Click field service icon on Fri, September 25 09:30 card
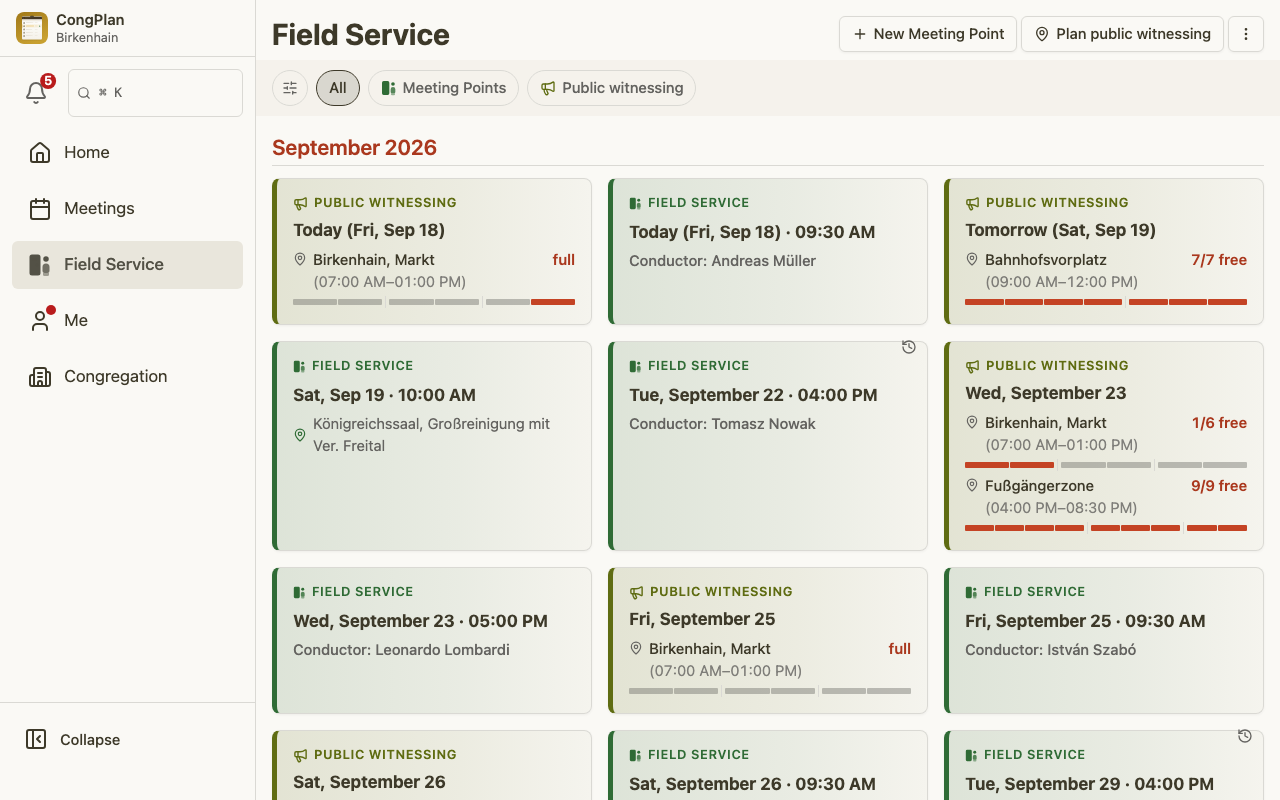This screenshot has height=800, width=1280. (971, 592)
